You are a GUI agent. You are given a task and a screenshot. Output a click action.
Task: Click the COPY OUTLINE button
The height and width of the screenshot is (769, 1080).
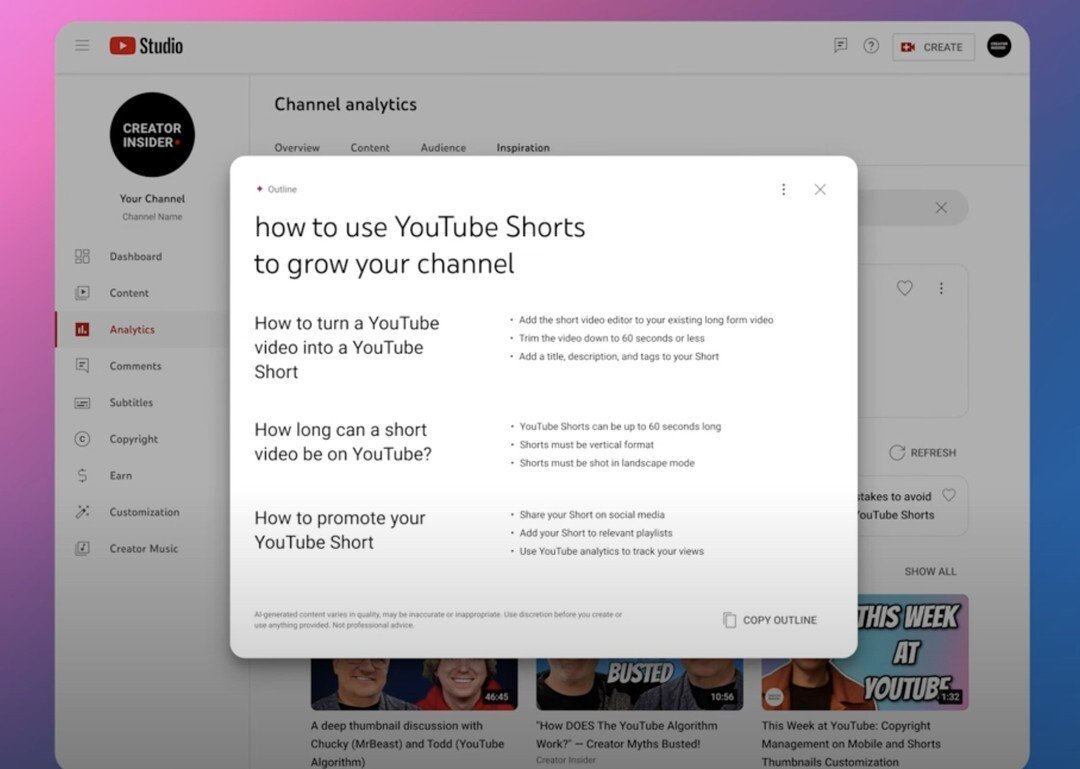click(x=768, y=620)
